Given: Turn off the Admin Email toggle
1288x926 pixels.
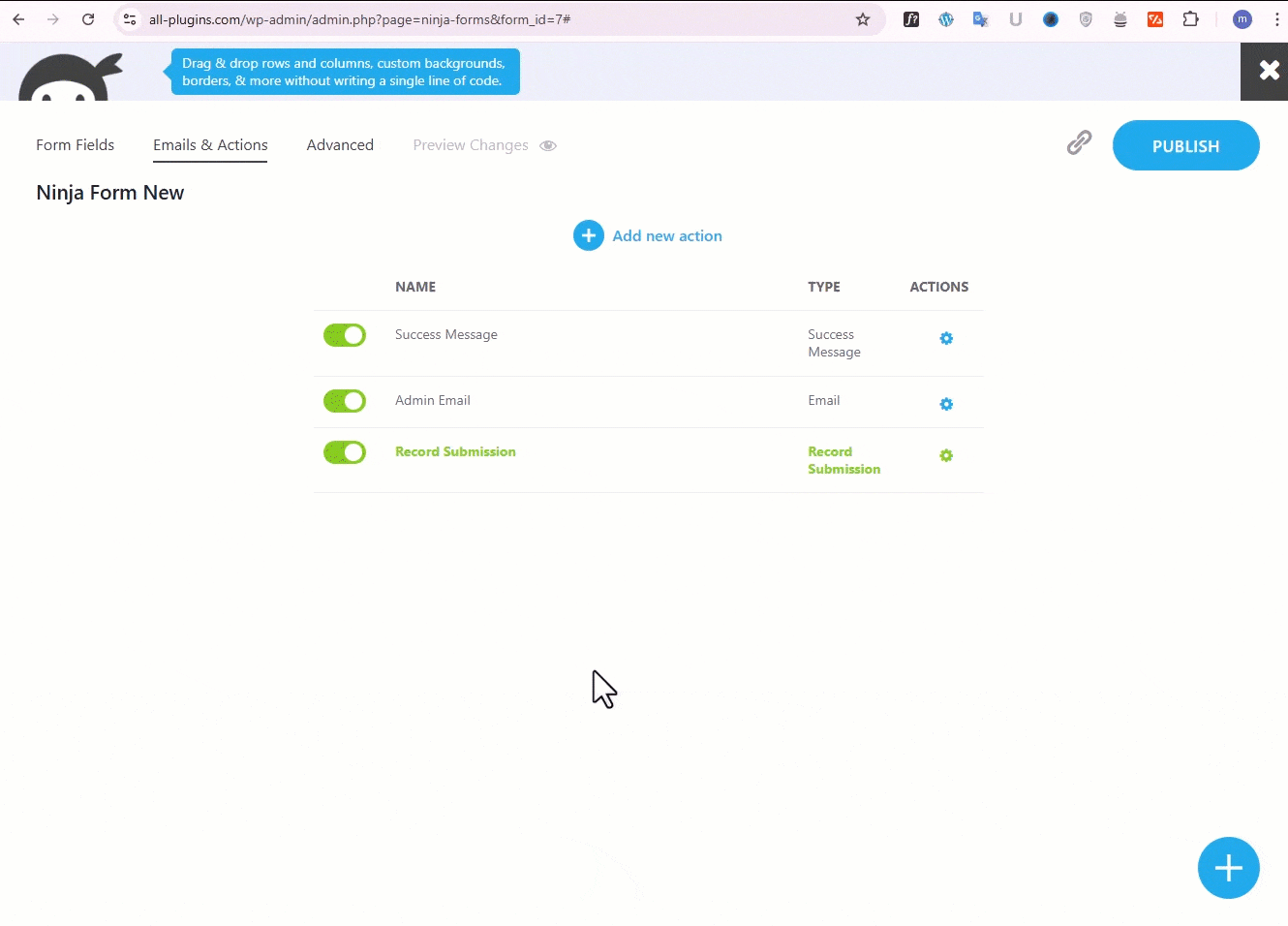Looking at the screenshot, I should (345, 401).
